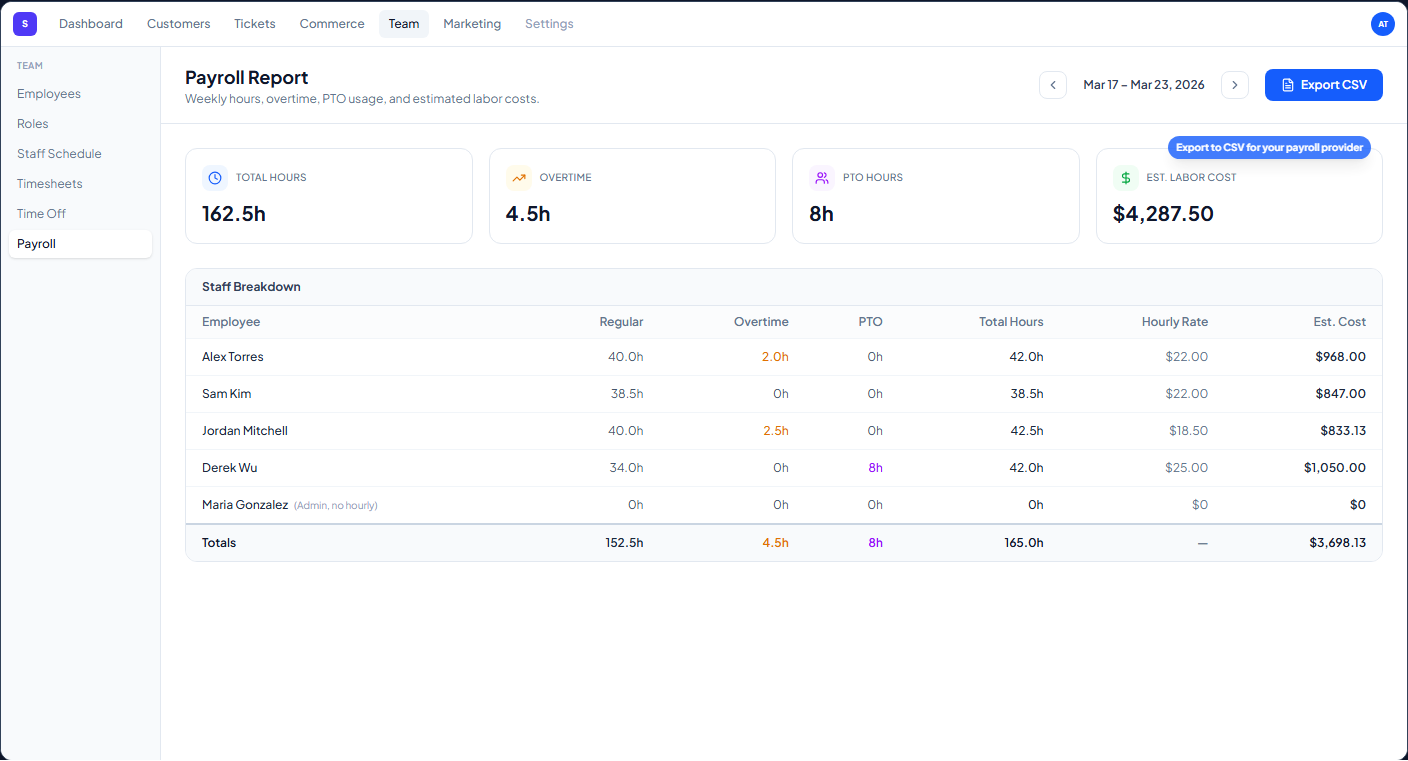Click the 8h value on PTO Hours card
Image resolution: width=1408 pixels, height=761 pixels.
821,214
